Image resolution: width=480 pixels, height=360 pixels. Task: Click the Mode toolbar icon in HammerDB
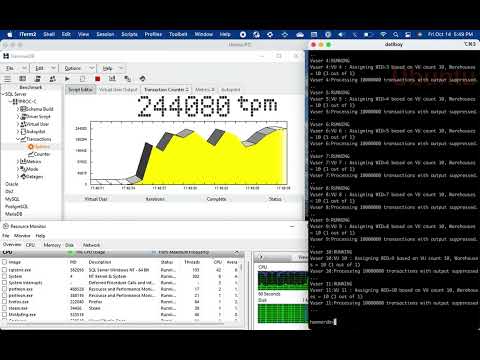coord(127,79)
